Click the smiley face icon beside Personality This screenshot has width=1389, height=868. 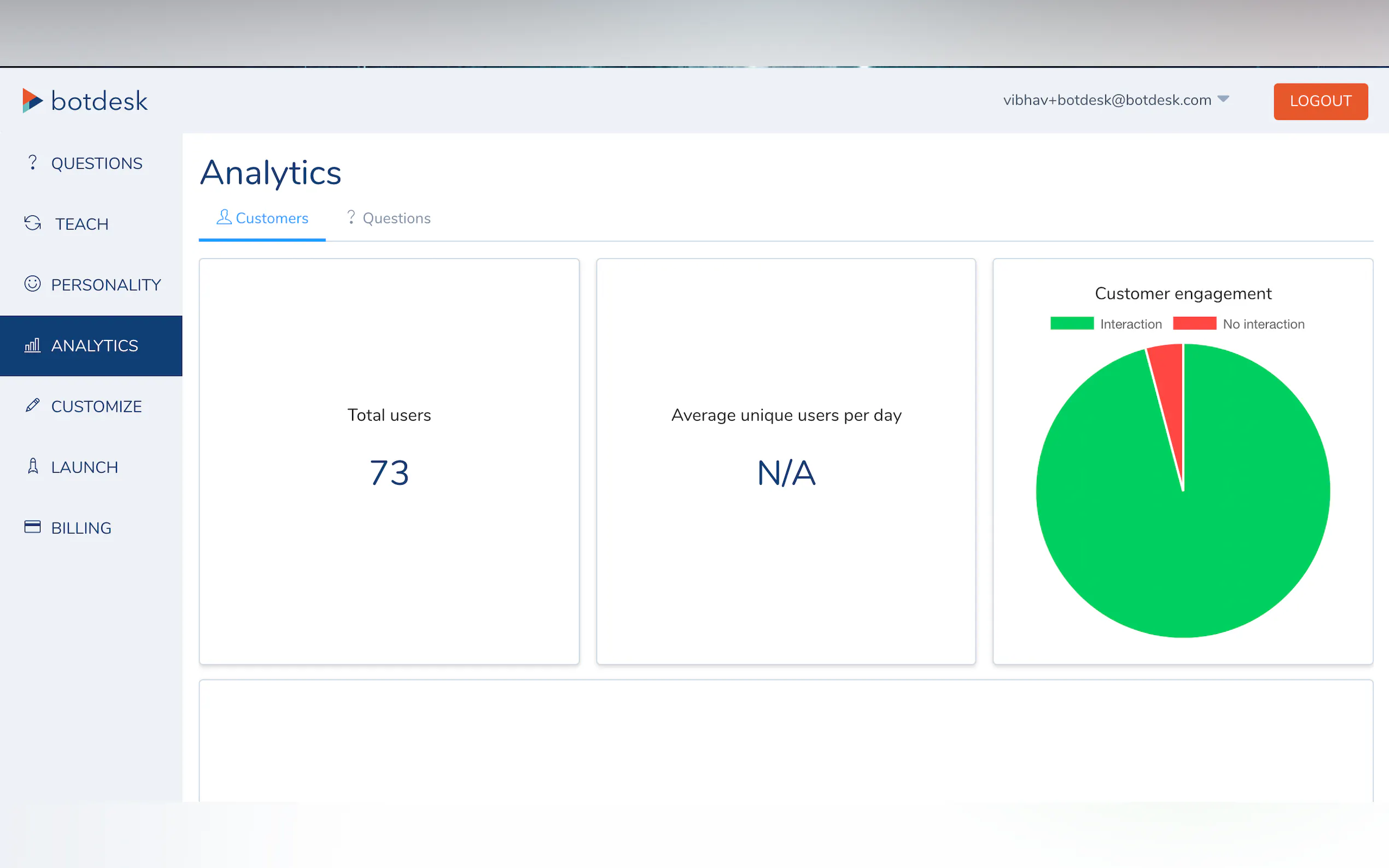(33, 284)
